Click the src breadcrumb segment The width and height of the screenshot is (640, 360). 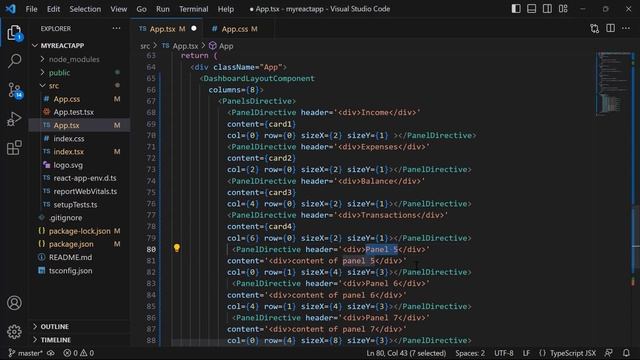coord(145,46)
